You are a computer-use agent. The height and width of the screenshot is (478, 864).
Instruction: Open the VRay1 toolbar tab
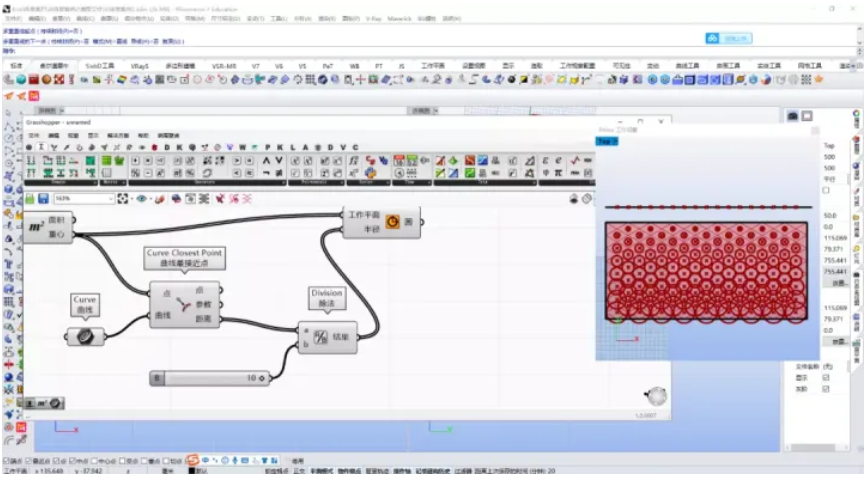[x=140, y=66]
